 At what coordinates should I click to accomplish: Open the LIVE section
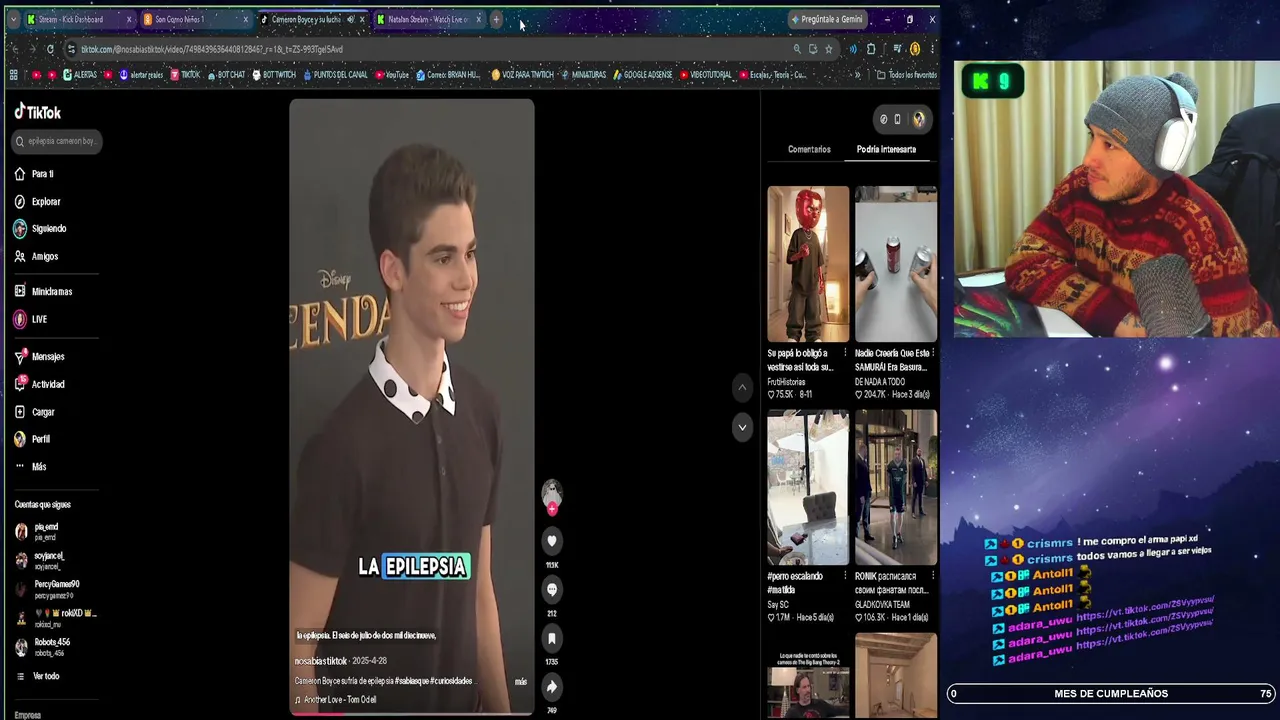[x=31, y=319]
